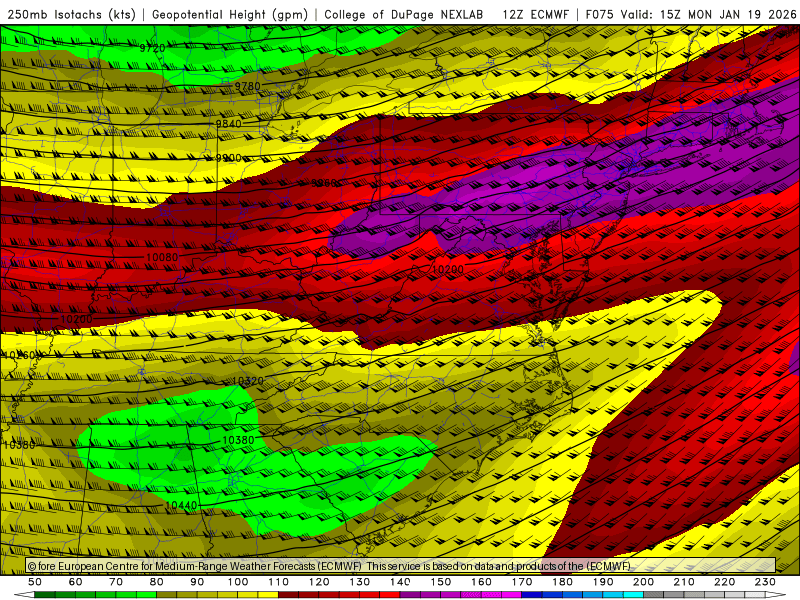Click the 9840 height contour label
Screen dimensions: 800x600
pos(228,123)
